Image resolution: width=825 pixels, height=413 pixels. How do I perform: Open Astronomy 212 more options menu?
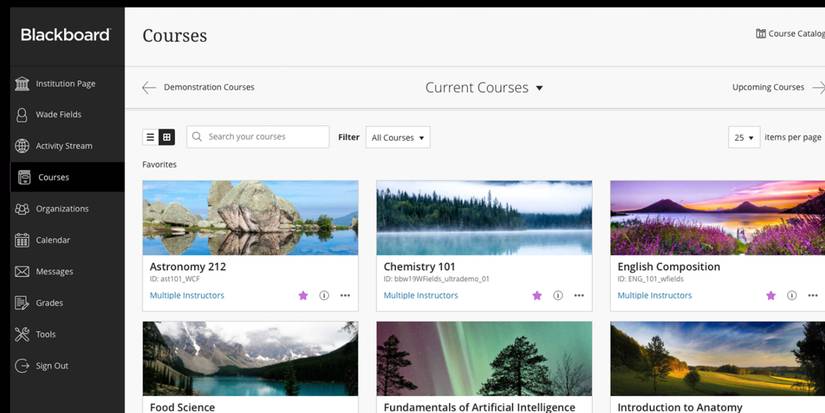coord(345,296)
